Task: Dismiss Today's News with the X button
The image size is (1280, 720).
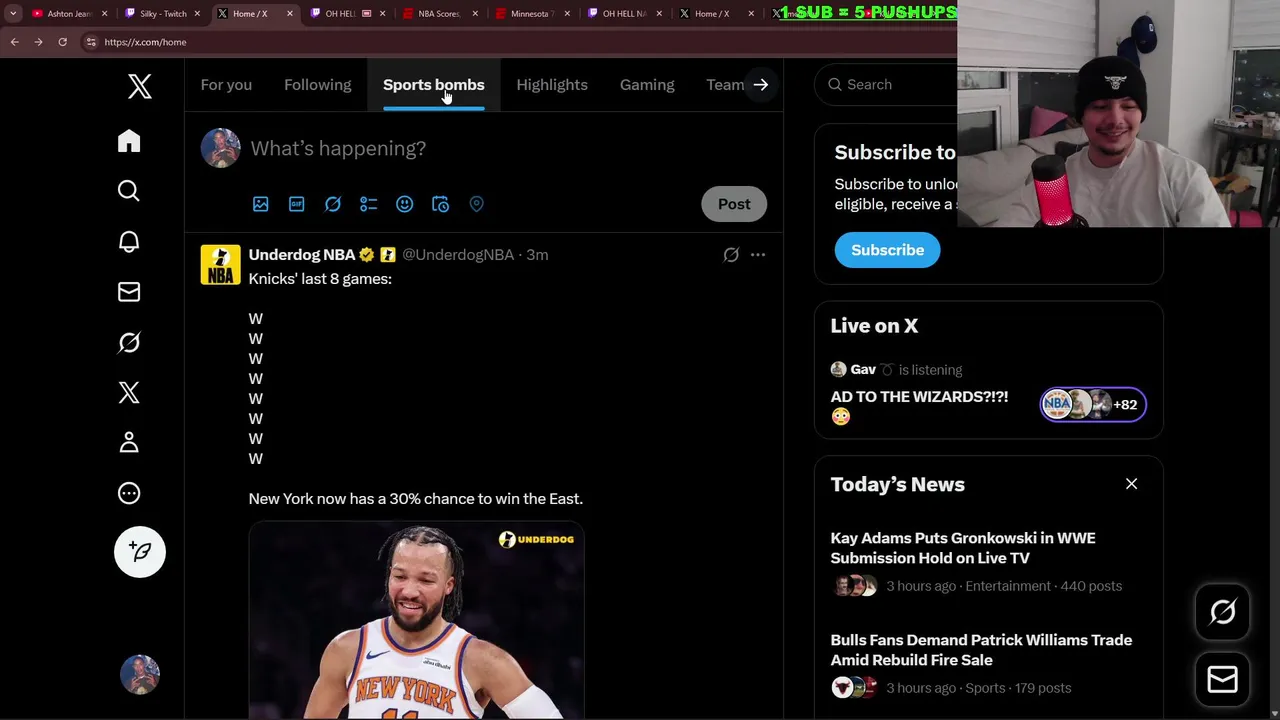Action: tap(1132, 484)
